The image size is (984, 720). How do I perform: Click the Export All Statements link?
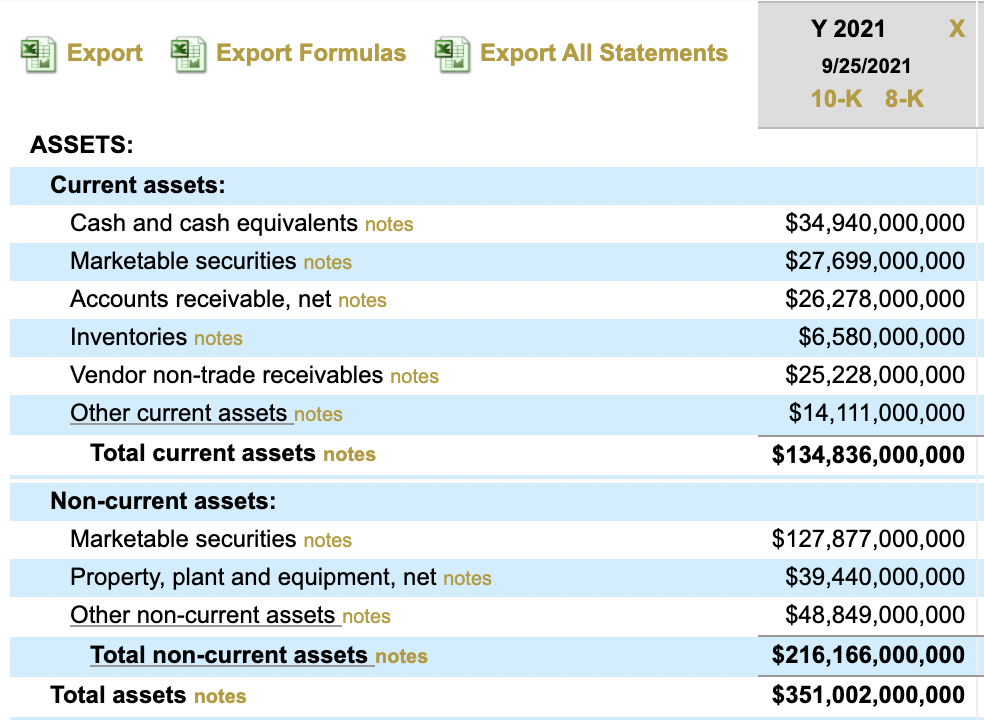click(x=604, y=53)
